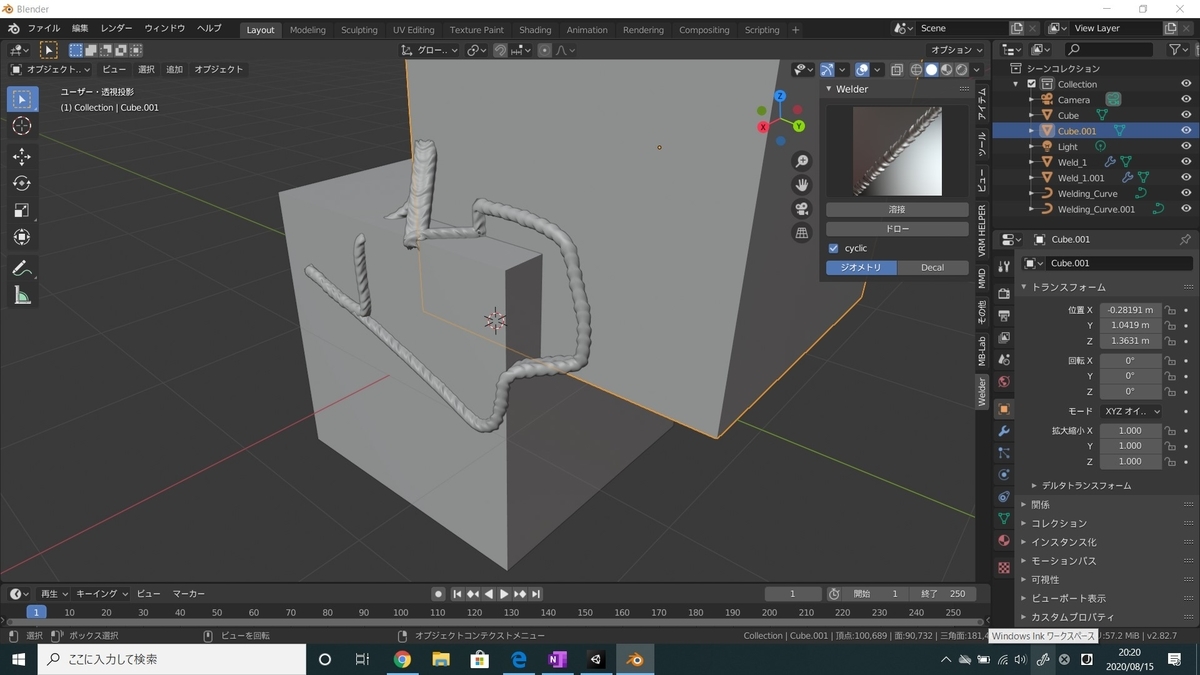The image size is (1200, 675).
Task: Open rotation mode XYZ dropdown
Action: (x=1131, y=411)
